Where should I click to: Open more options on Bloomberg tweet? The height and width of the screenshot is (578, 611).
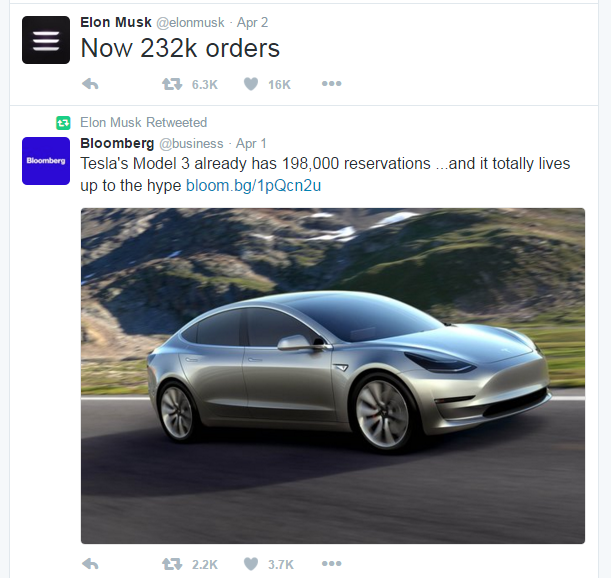point(332,563)
